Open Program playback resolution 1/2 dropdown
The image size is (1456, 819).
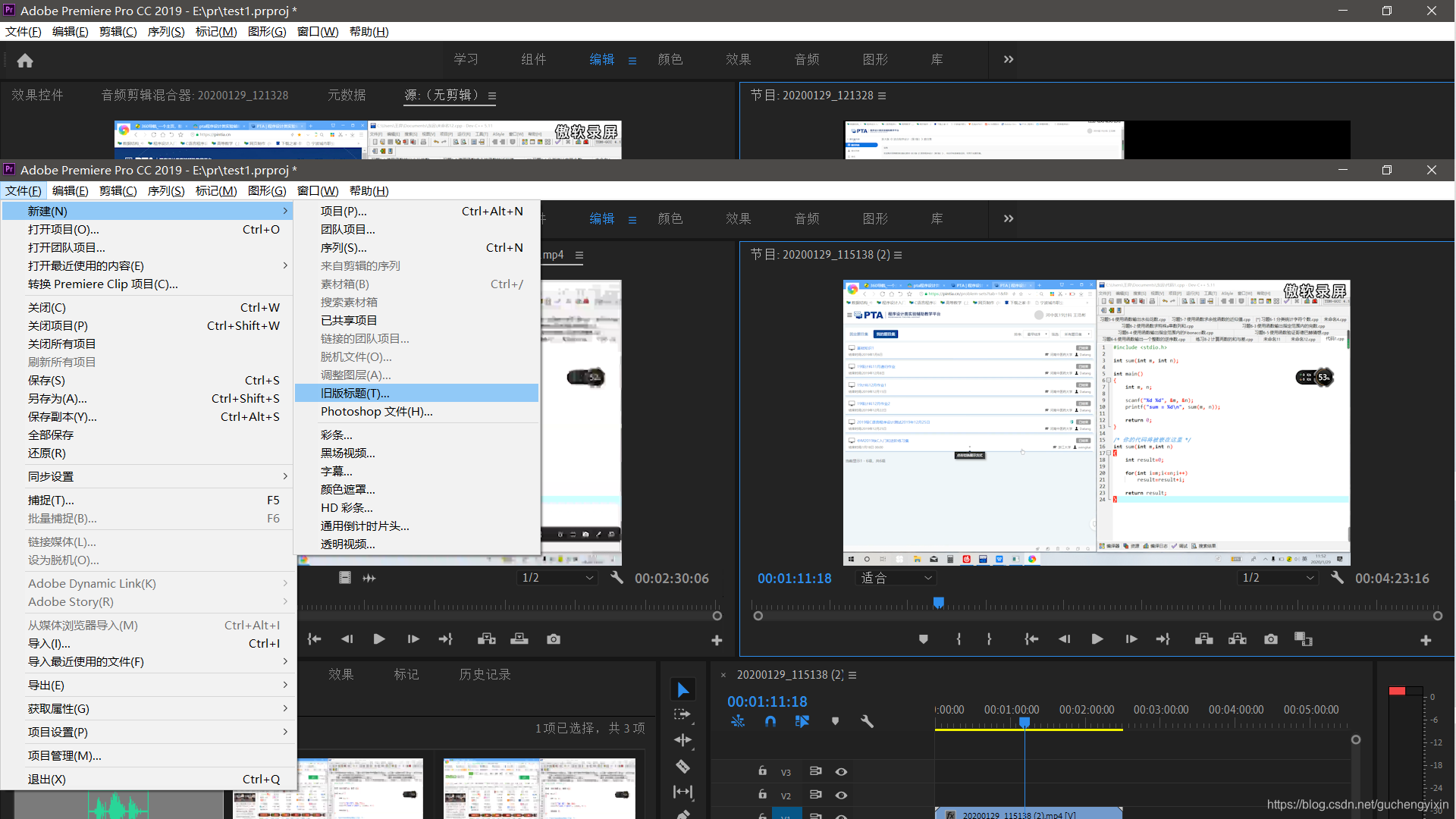[1279, 578]
